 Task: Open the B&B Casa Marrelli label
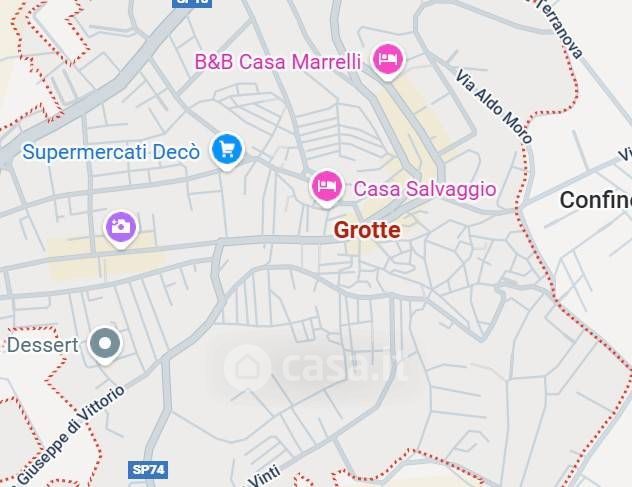coord(278,62)
